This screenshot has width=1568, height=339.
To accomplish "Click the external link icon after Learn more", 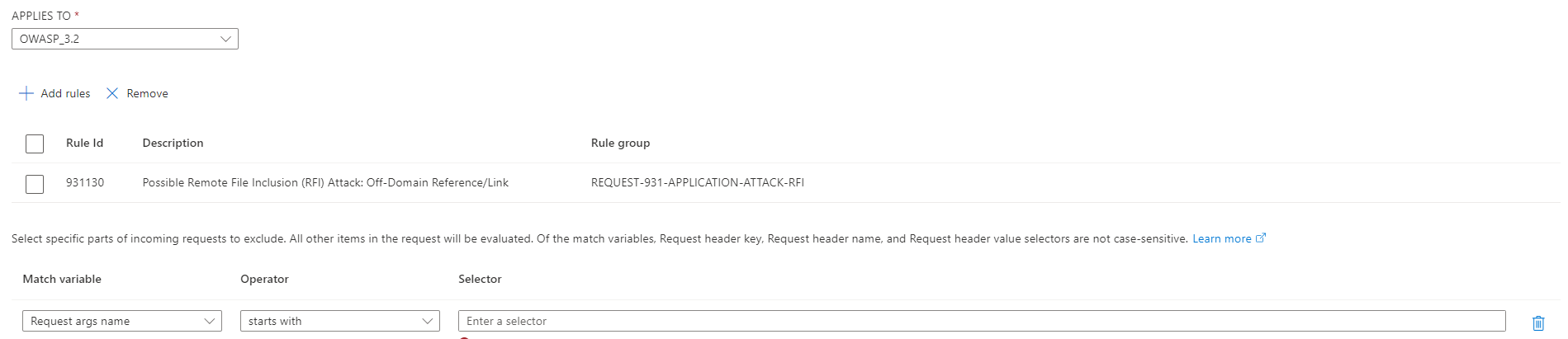I will [1260, 238].
